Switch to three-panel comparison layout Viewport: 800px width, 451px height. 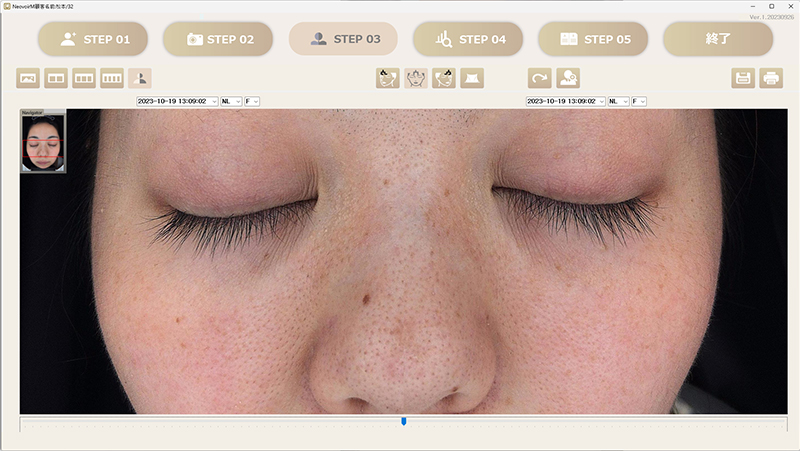85,78
